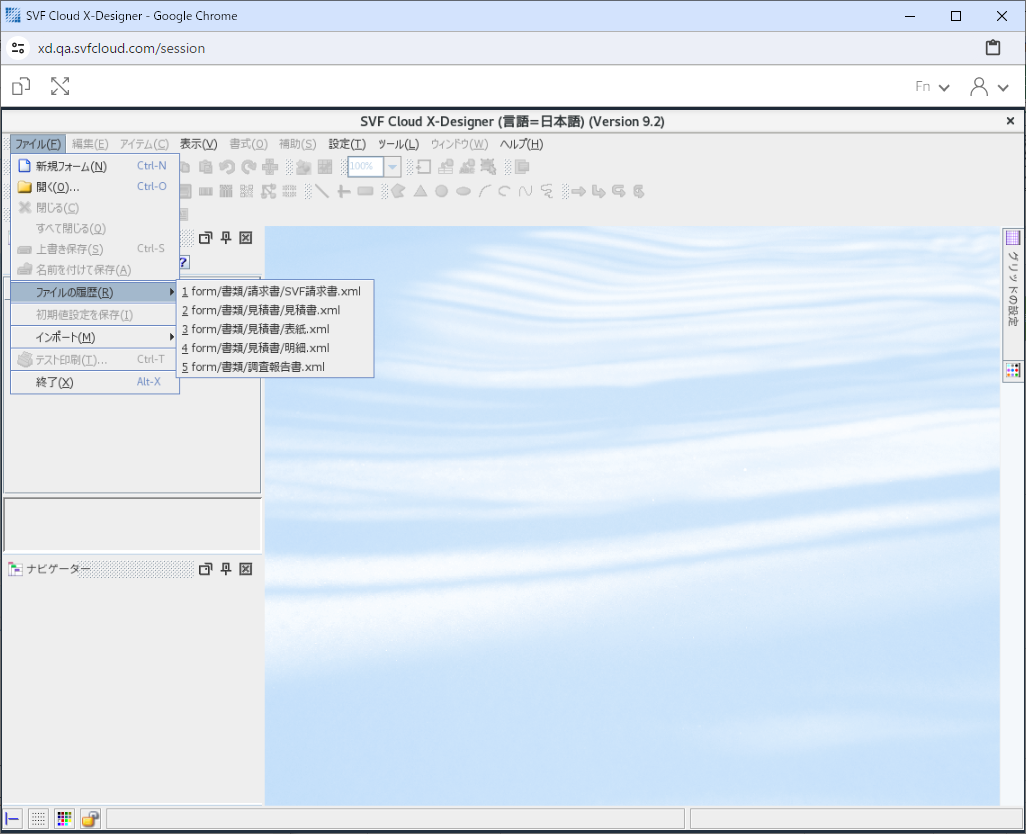Select the S-curve drawing tool

525,191
